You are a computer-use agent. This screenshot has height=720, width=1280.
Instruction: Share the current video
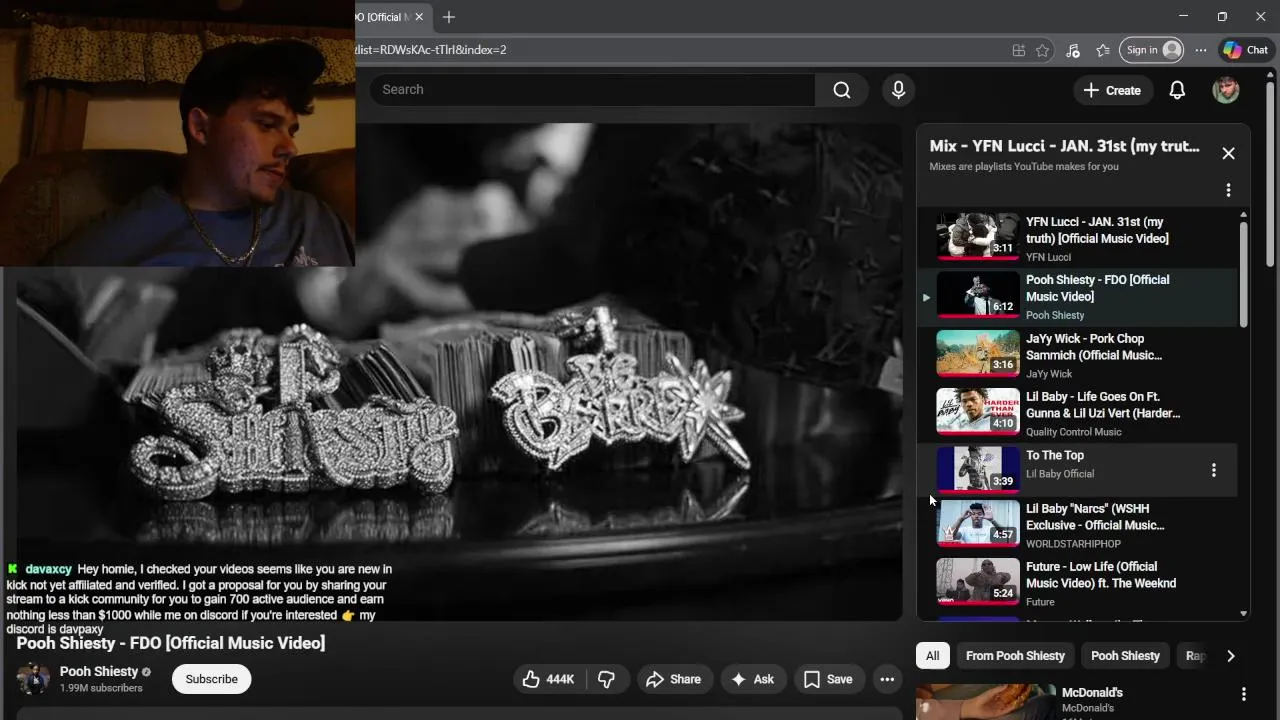coord(673,679)
